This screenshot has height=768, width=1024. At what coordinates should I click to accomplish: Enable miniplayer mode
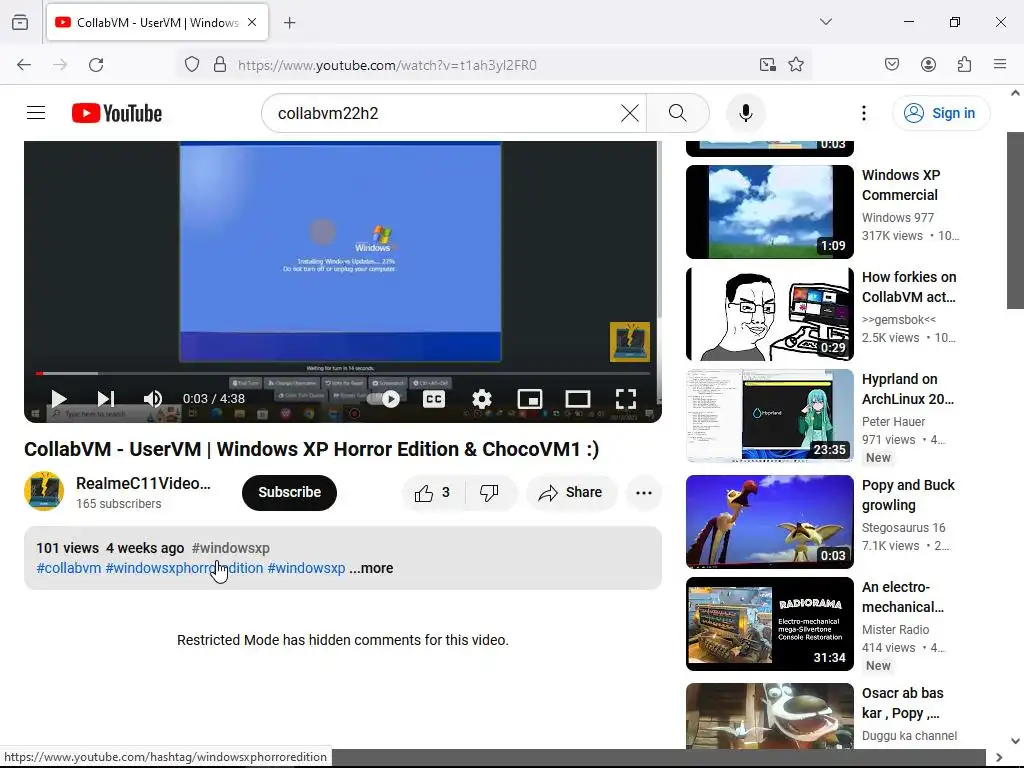click(x=530, y=398)
